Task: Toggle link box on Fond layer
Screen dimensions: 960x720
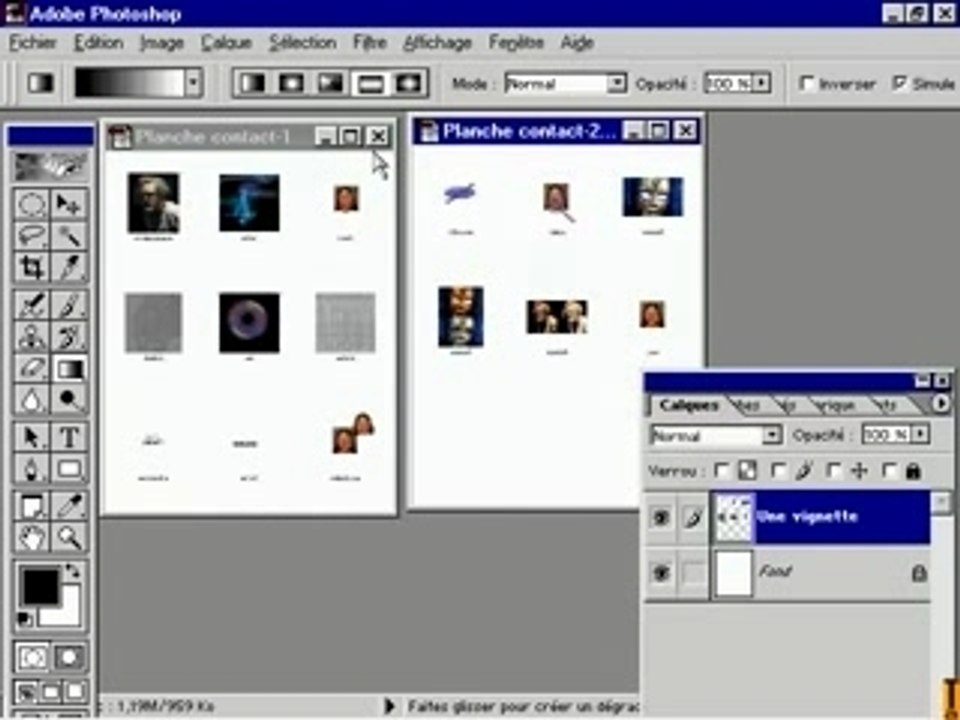Action: (693, 573)
